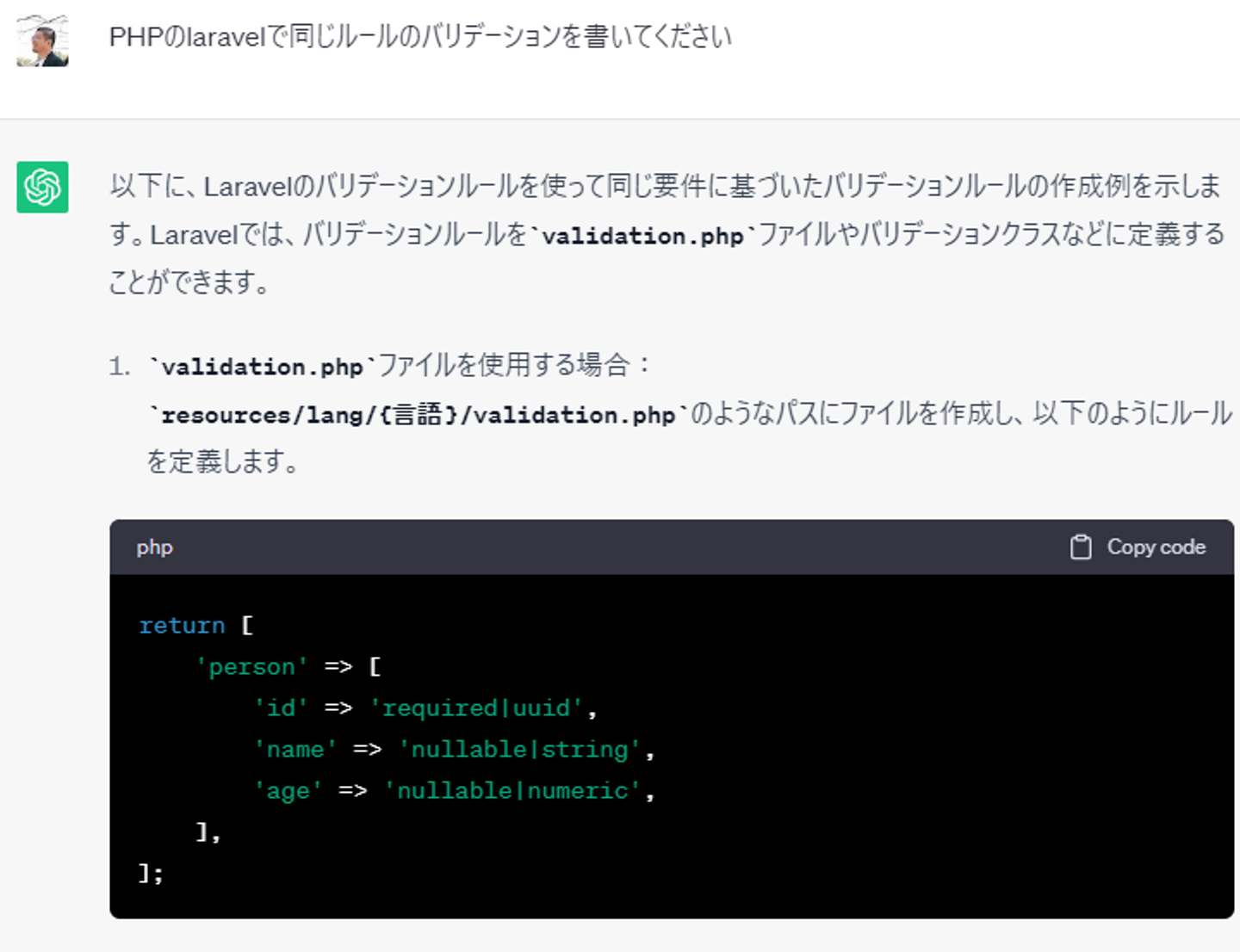Click the clipboard icon in code header

coord(1080,547)
